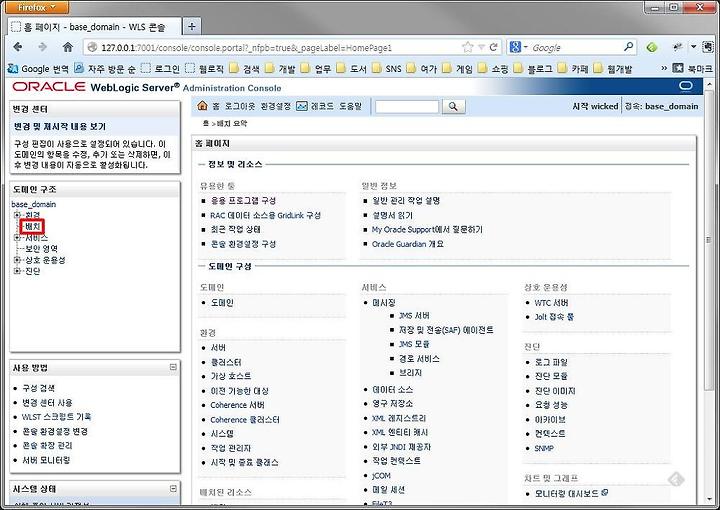Viewport: 720px width, 510px height.
Task: Expand the 서비스 tree node
Action: [17, 237]
